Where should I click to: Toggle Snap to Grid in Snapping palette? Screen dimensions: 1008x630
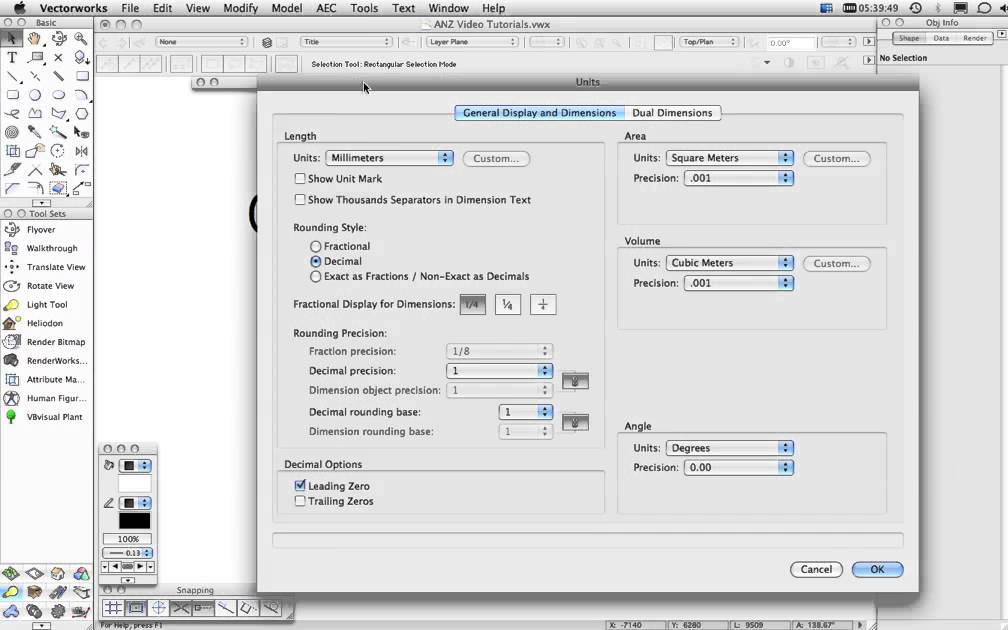point(112,608)
